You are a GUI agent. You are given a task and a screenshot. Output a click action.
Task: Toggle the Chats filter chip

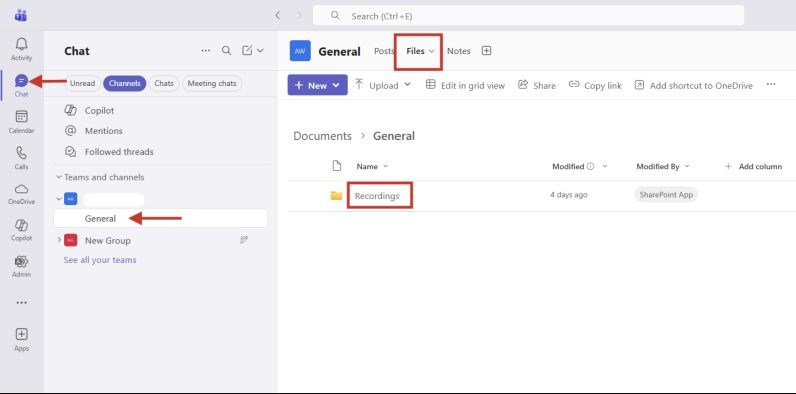(164, 83)
